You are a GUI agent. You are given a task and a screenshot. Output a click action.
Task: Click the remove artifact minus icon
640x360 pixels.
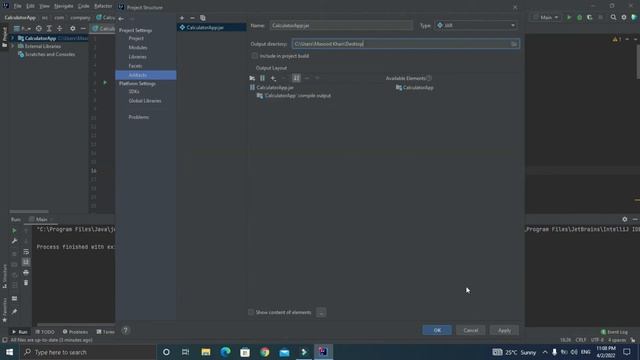[x=192, y=18]
